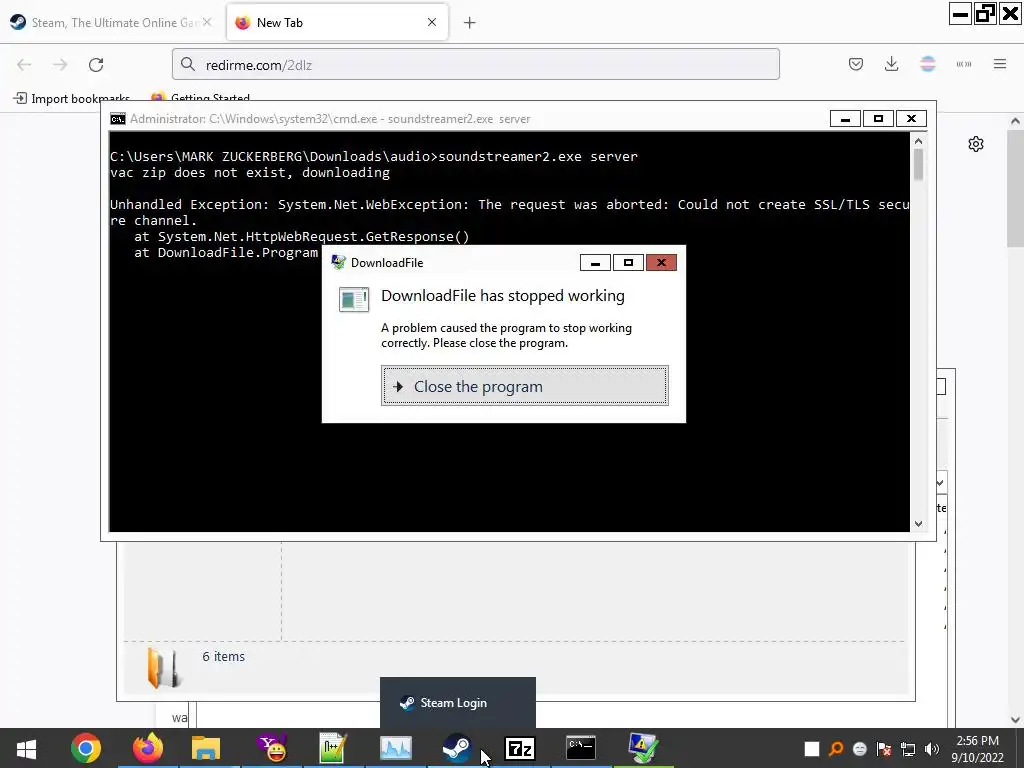Close the Administrator cmd.exe window
Viewport: 1024px width, 768px height.
click(911, 119)
